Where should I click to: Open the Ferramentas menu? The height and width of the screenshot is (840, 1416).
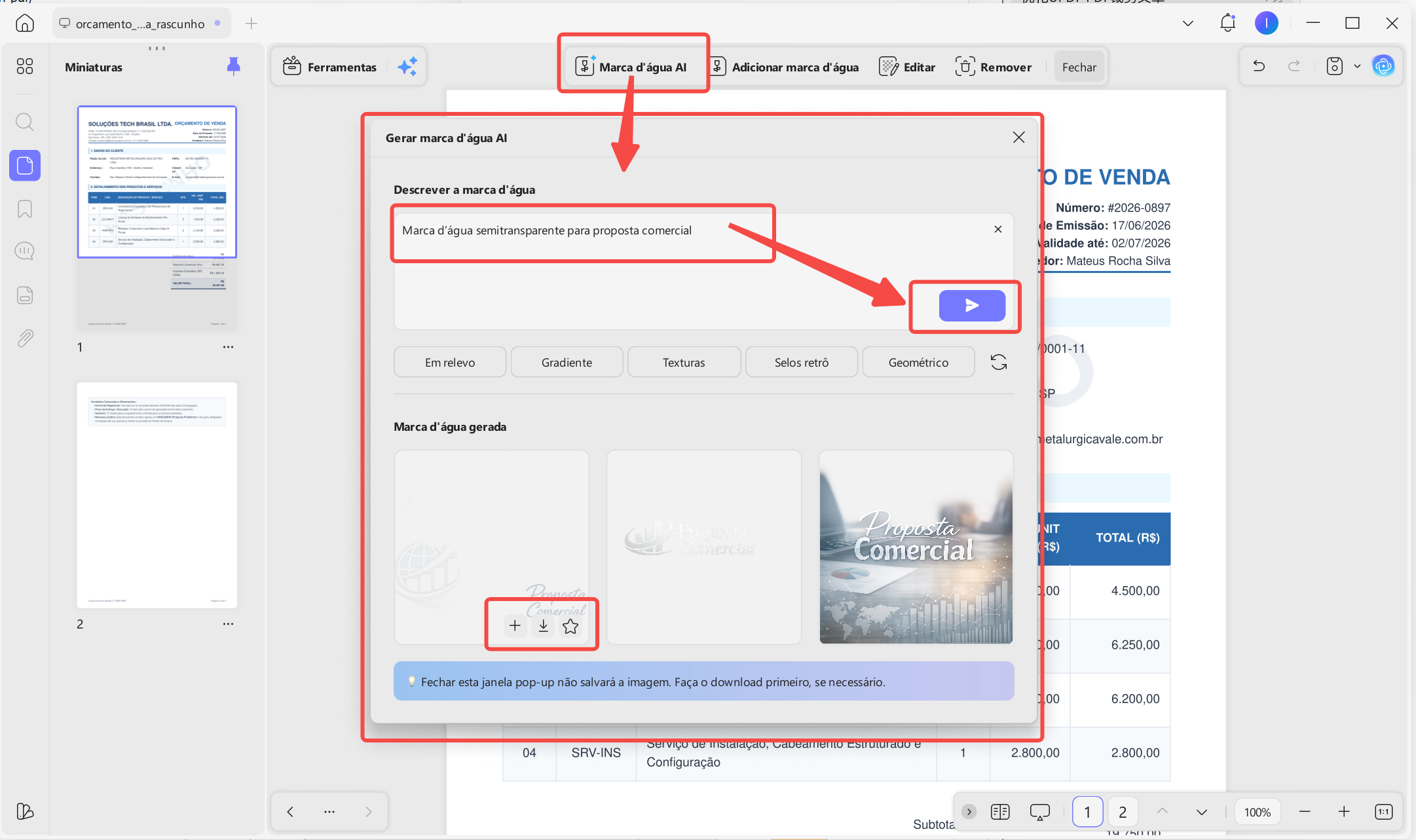(329, 67)
